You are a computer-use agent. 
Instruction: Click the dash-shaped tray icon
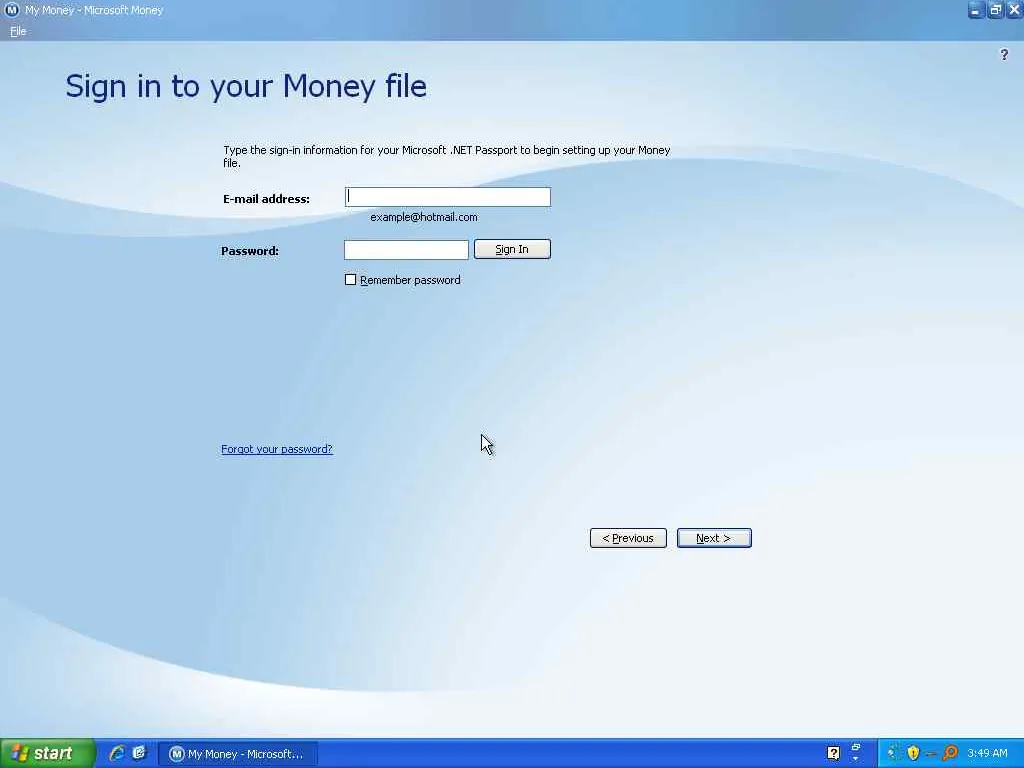931,754
